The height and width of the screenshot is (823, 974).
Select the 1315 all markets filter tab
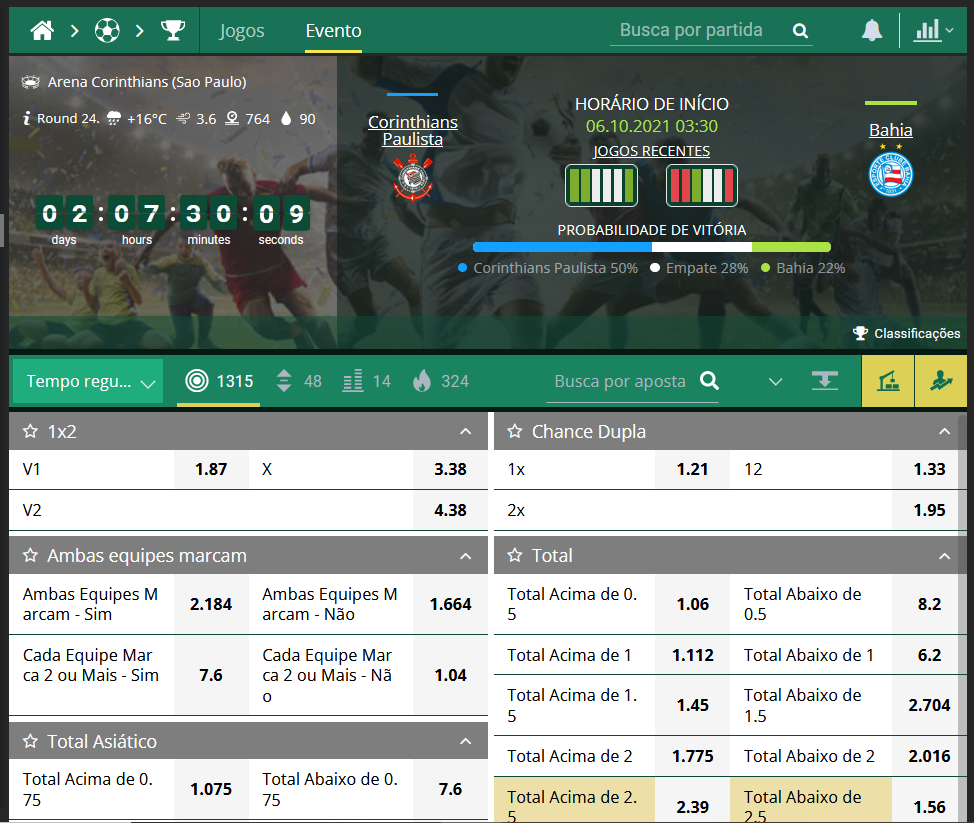click(219, 381)
